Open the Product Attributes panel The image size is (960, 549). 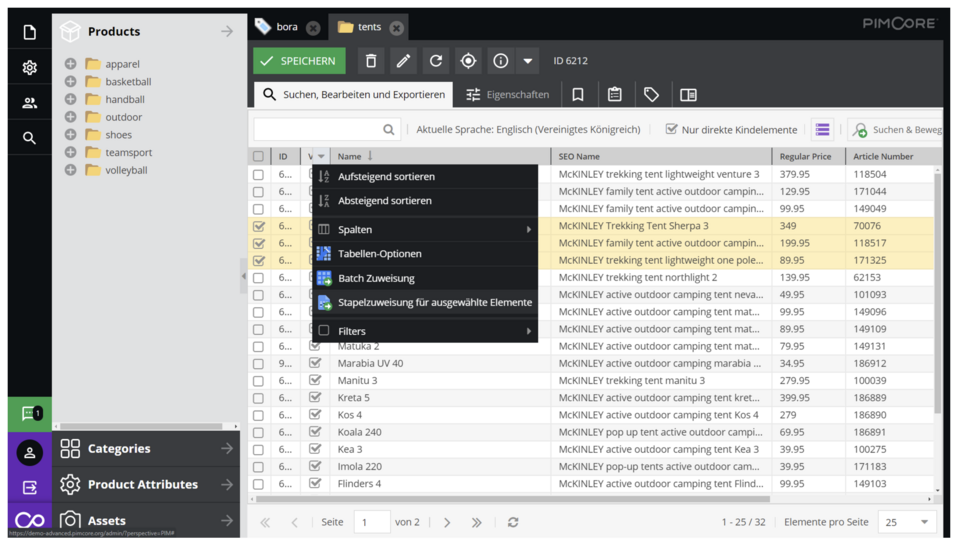coord(146,485)
